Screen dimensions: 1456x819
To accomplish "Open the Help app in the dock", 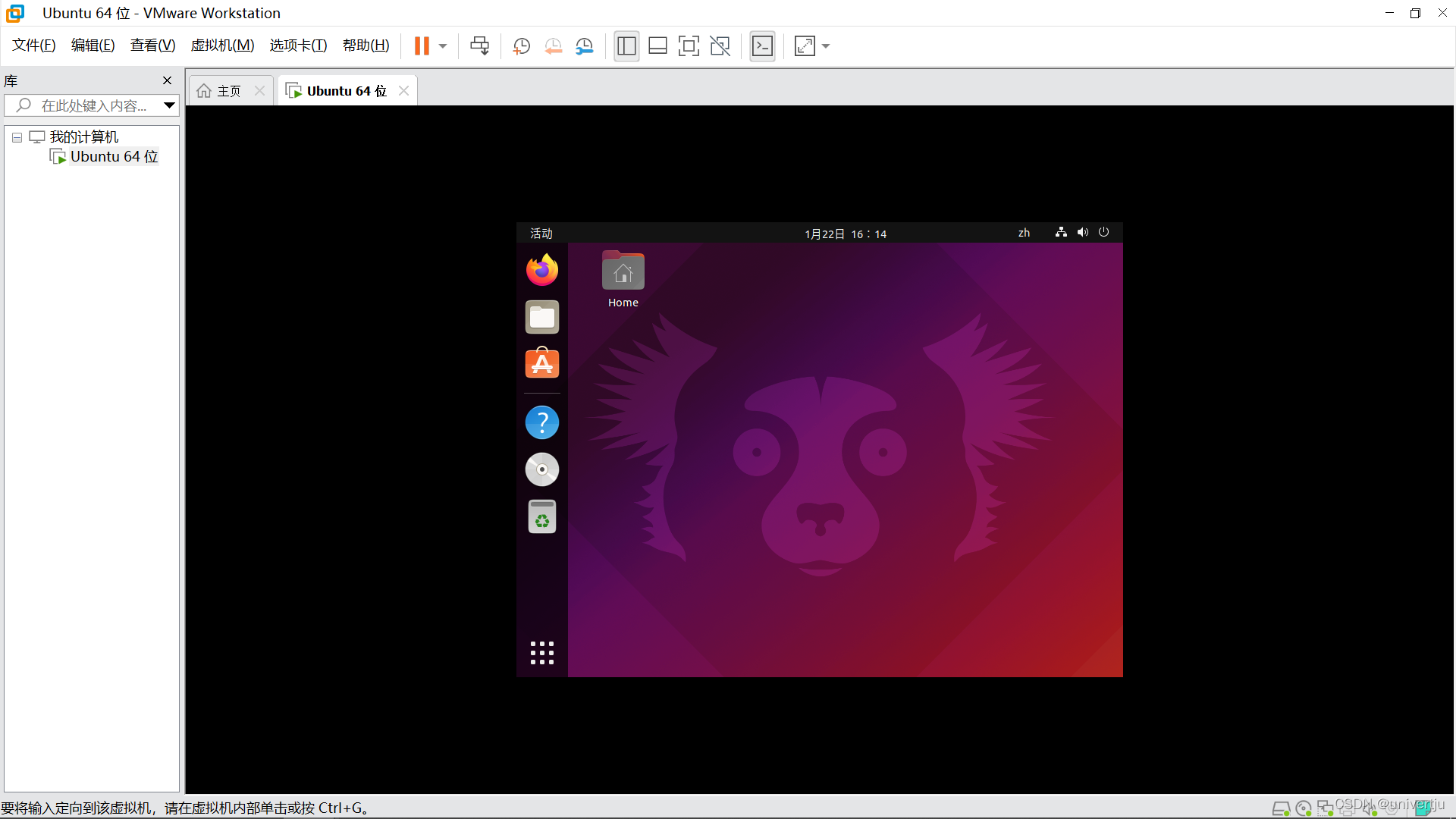I will pos(542,422).
